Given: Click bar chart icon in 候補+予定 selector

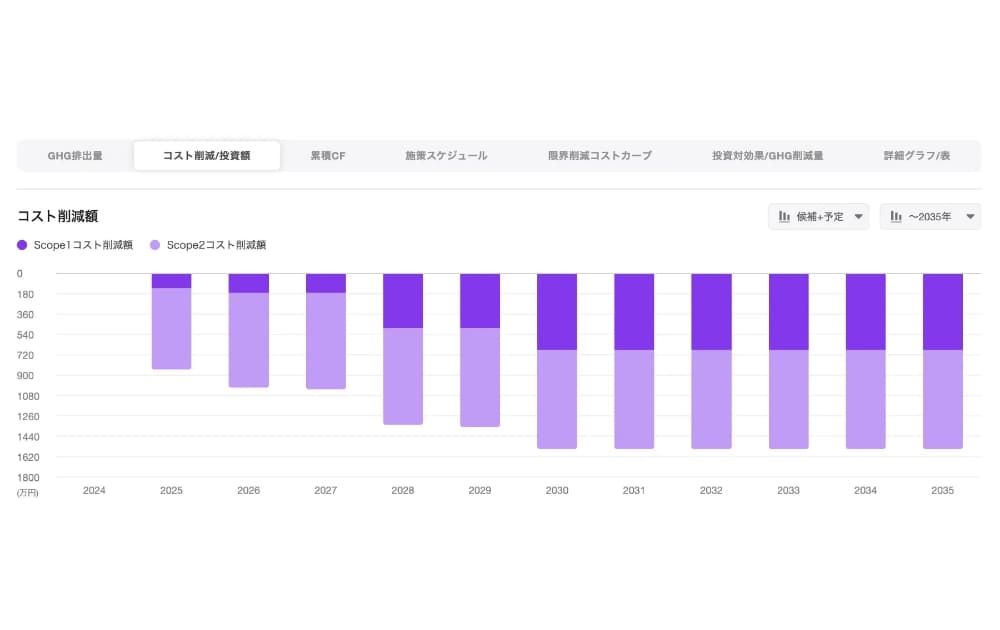Looking at the screenshot, I should 785,217.
